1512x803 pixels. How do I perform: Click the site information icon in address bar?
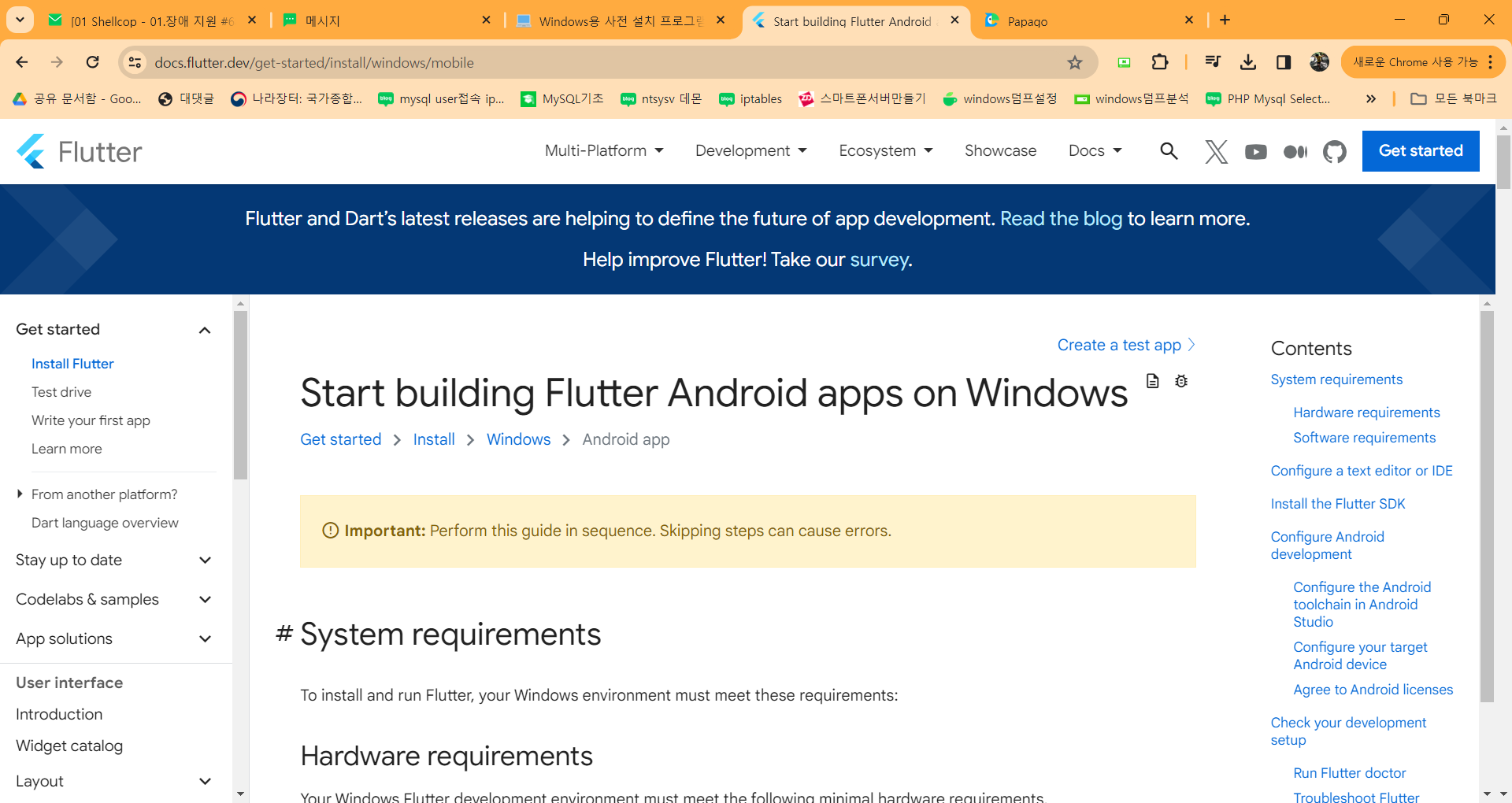(x=135, y=62)
